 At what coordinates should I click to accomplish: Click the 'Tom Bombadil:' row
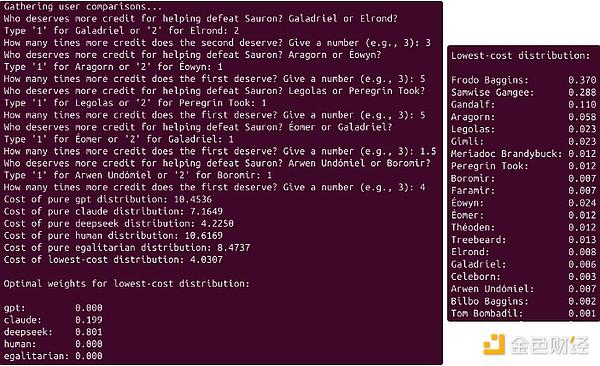coord(523,314)
